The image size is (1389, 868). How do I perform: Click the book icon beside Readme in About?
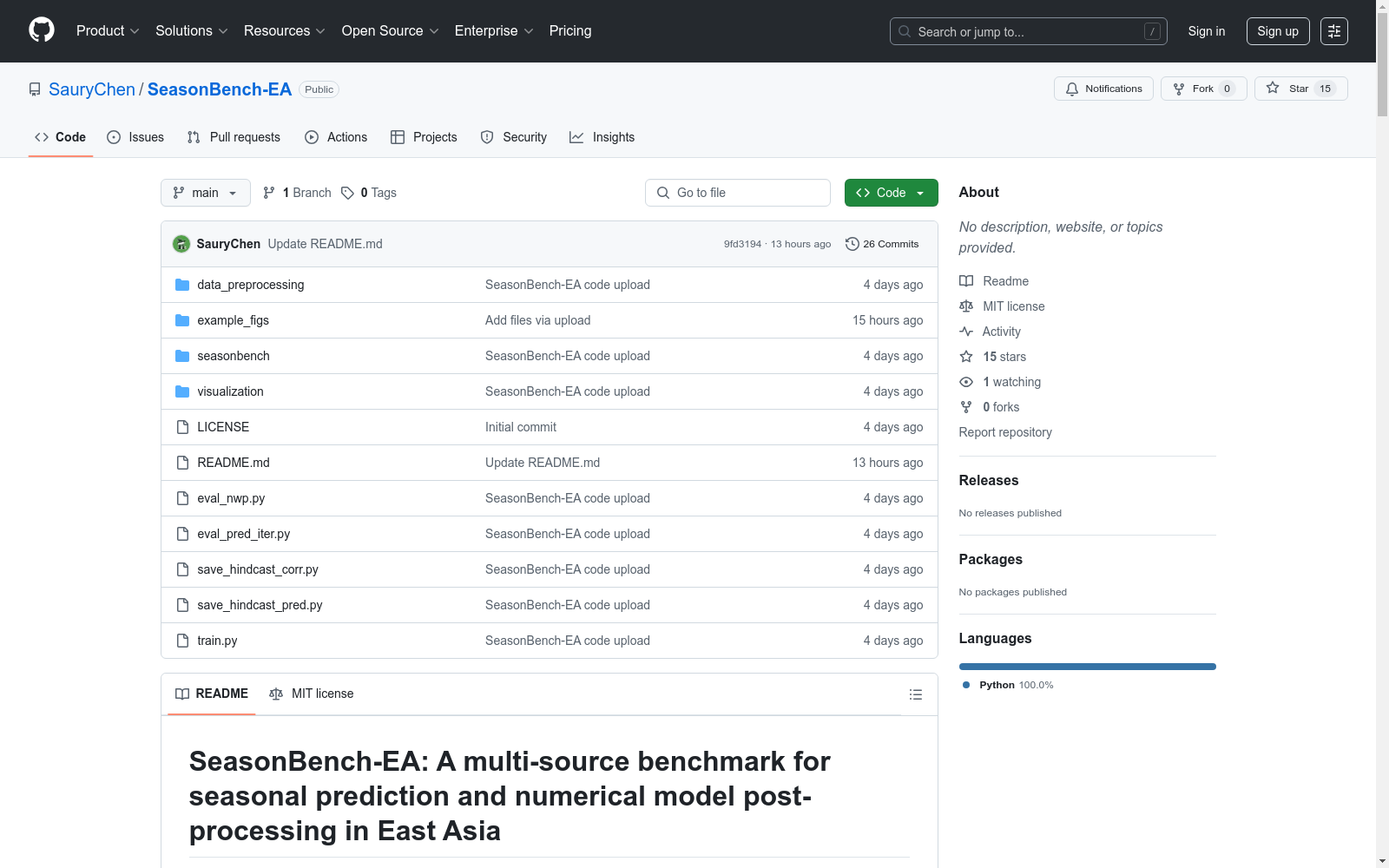(966, 281)
